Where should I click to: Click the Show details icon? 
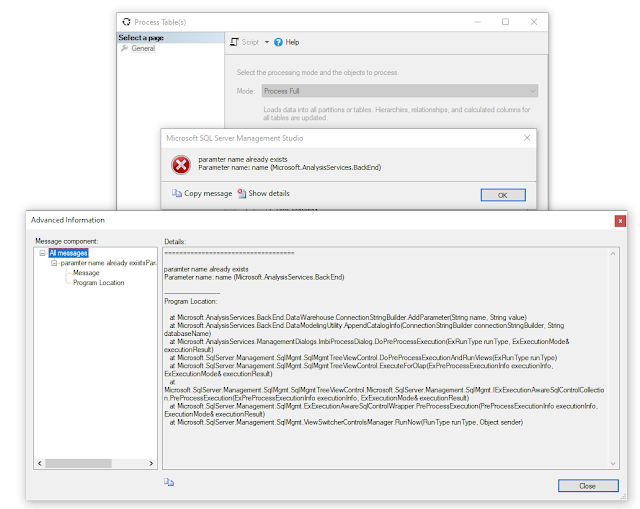pyautogui.click(x=242, y=193)
